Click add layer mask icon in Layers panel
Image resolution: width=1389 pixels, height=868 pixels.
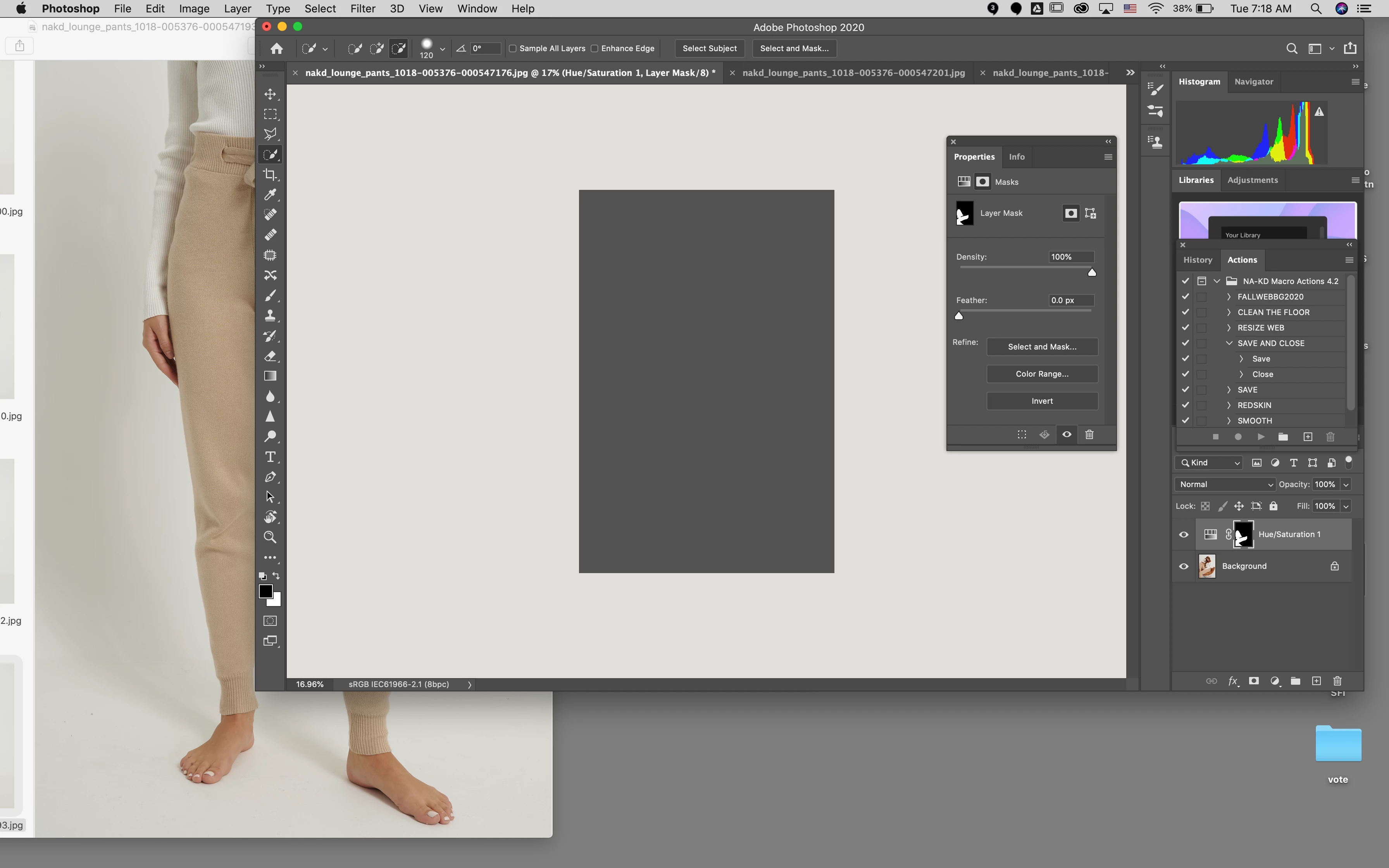(x=1253, y=681)
